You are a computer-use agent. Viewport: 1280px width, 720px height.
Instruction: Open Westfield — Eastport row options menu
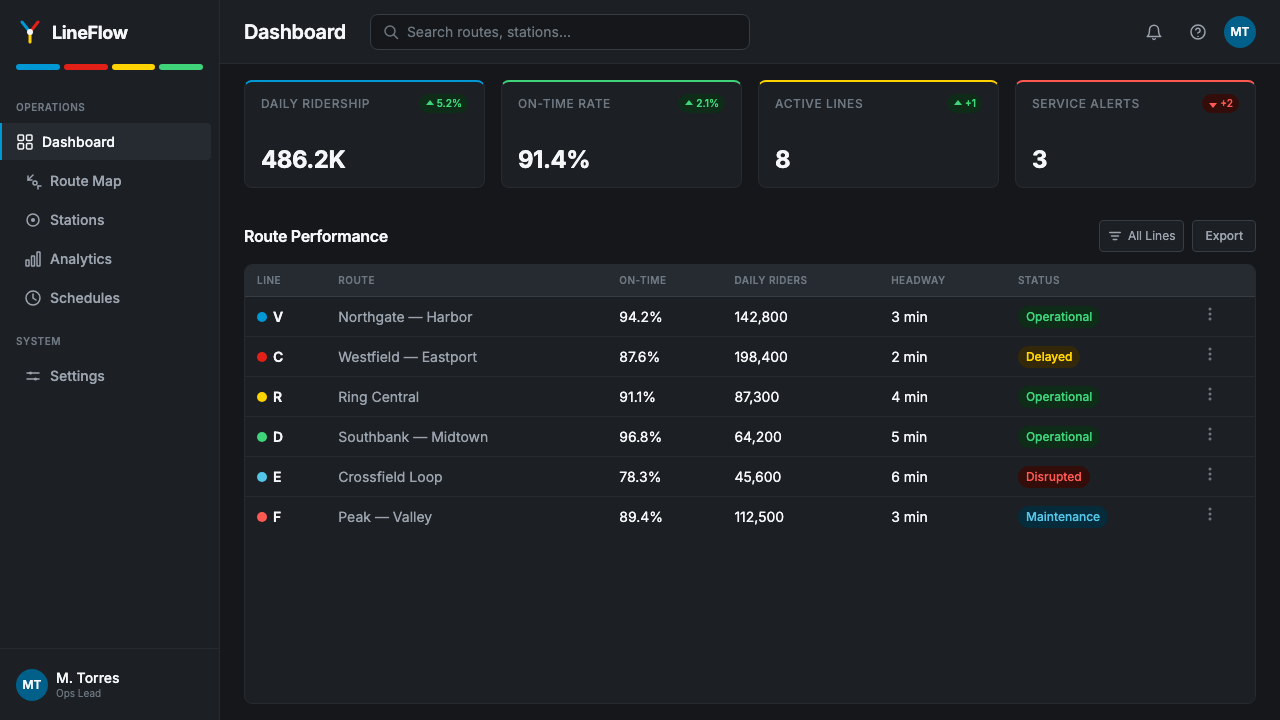pos(1210,355)
